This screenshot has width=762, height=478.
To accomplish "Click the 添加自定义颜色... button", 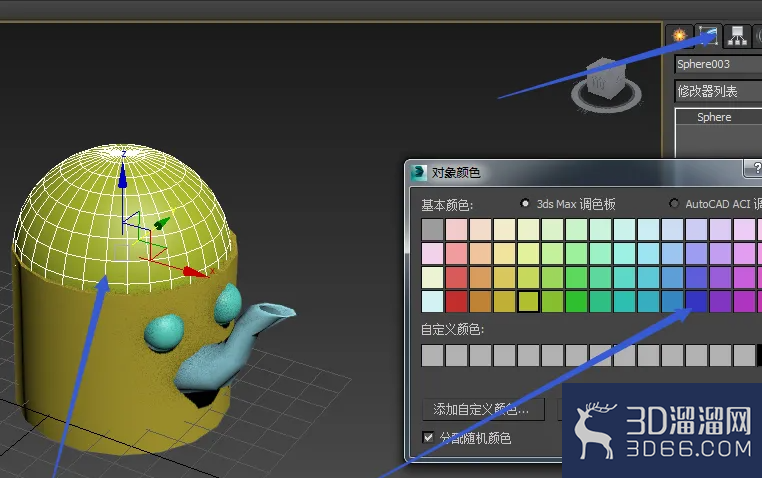I will coord(483,410).
